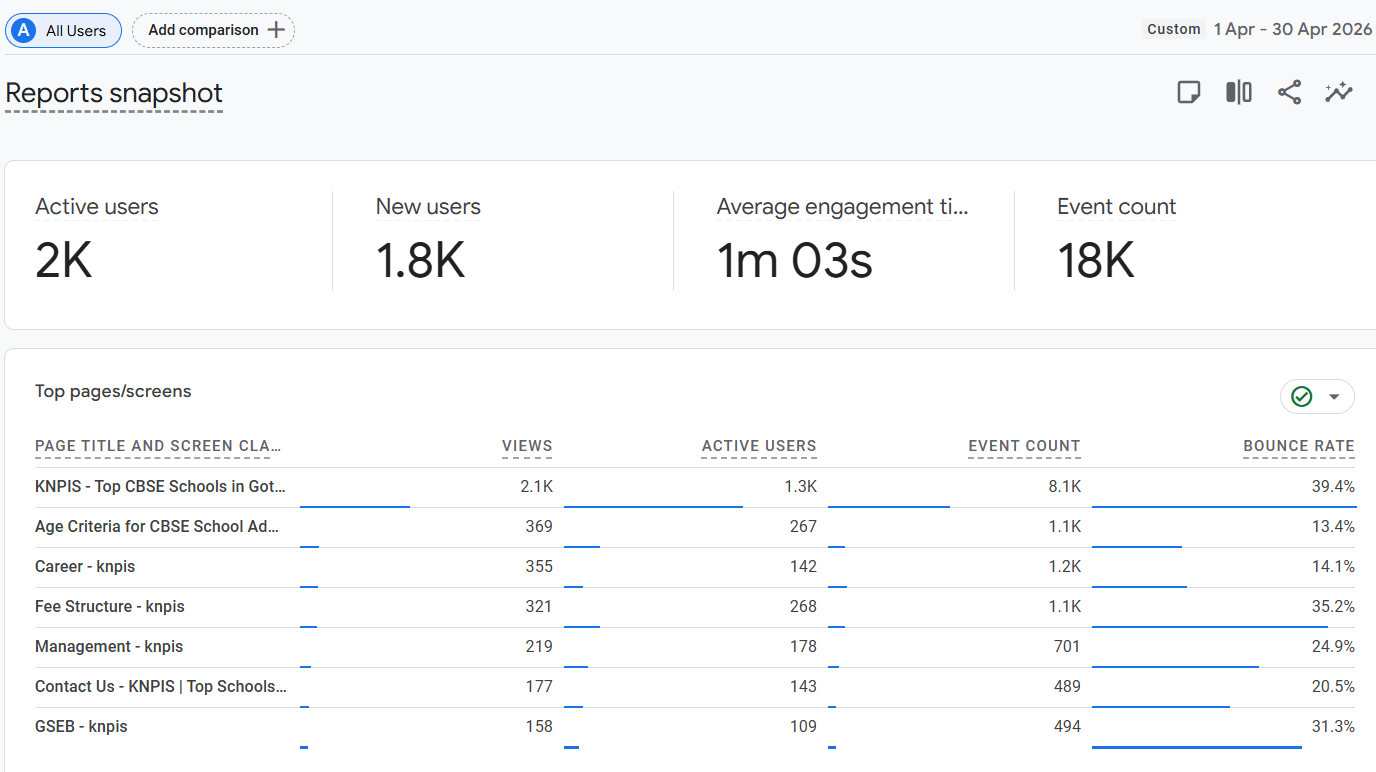Click the Bounce Rate column header
Image resolution: width=1376 pixels, height=772 pixels.
click(1299, 446)
